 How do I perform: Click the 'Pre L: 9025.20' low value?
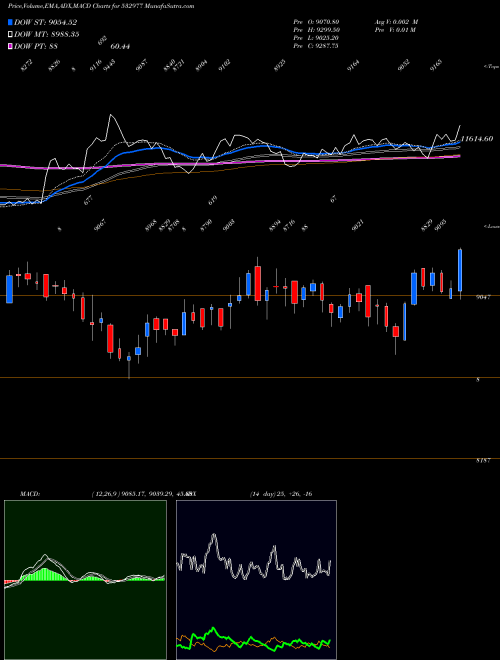[x=316, y=38]
